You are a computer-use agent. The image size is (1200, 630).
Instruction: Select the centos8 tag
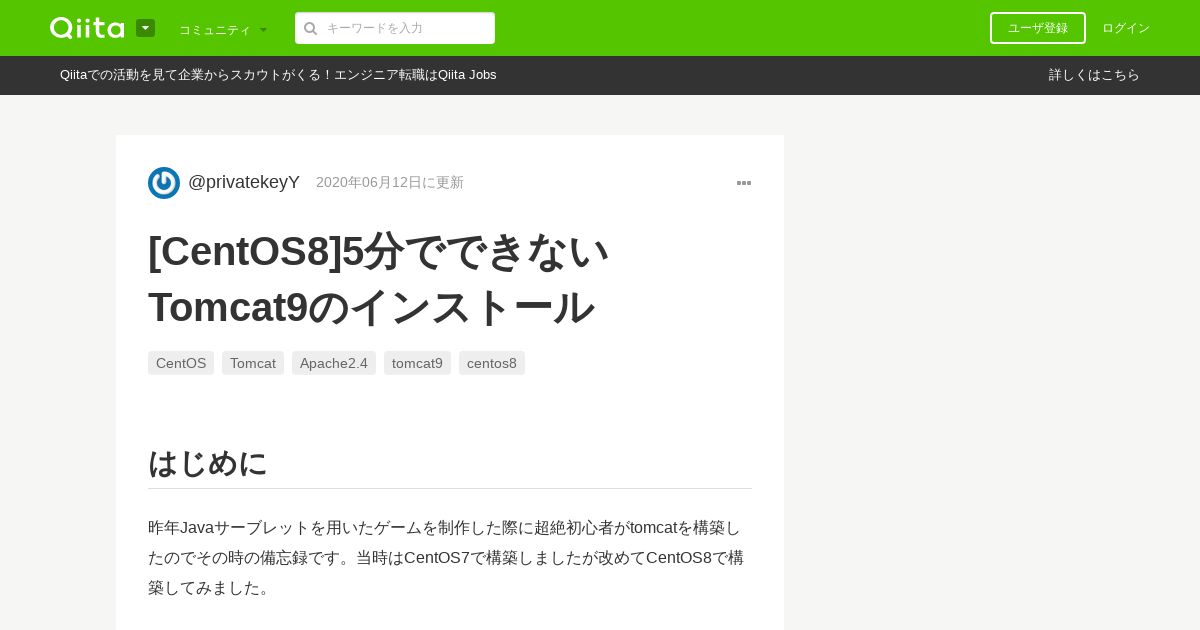point(492,363)
